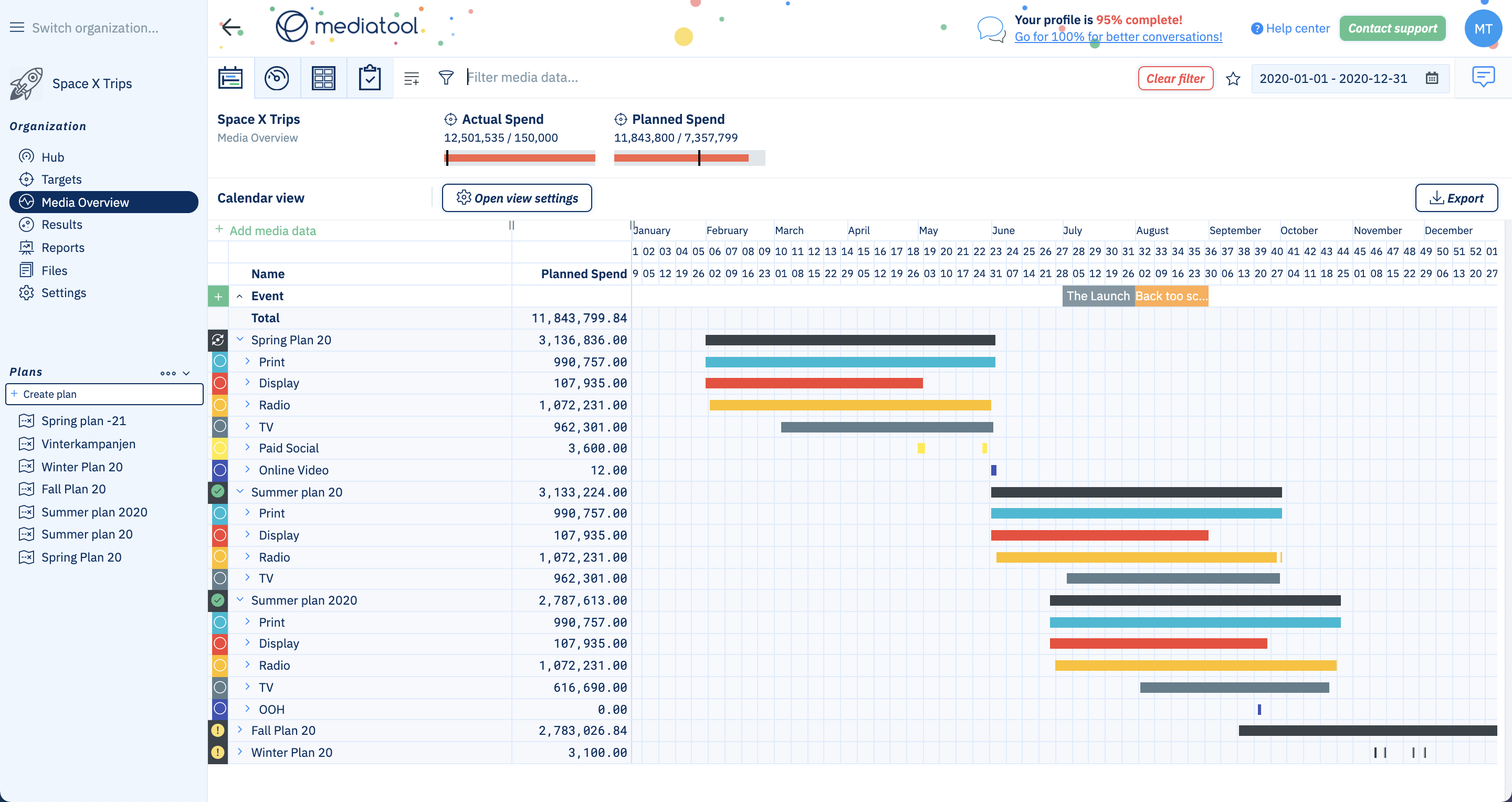Toggle the sync status icon on Spring Plan 20
Viewport: 1512px width, 802px height.
[218, 340]
